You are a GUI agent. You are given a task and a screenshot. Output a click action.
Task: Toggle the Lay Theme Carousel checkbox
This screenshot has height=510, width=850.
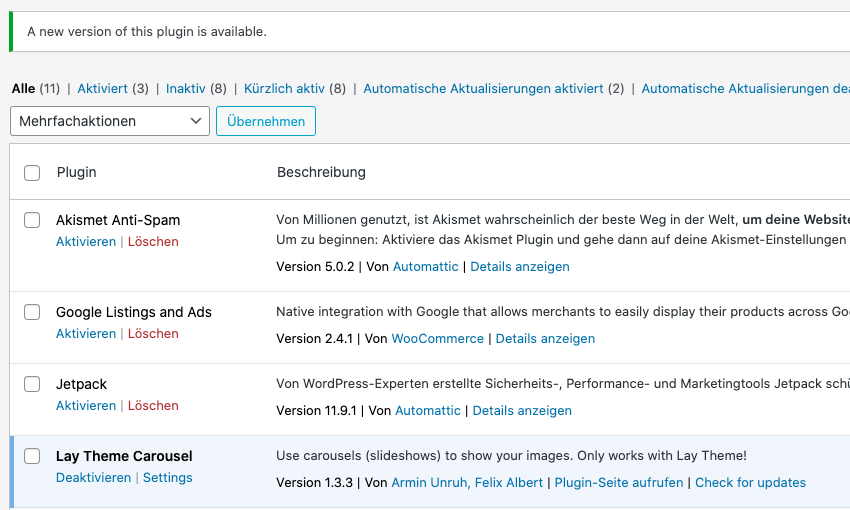coord(32,456)
